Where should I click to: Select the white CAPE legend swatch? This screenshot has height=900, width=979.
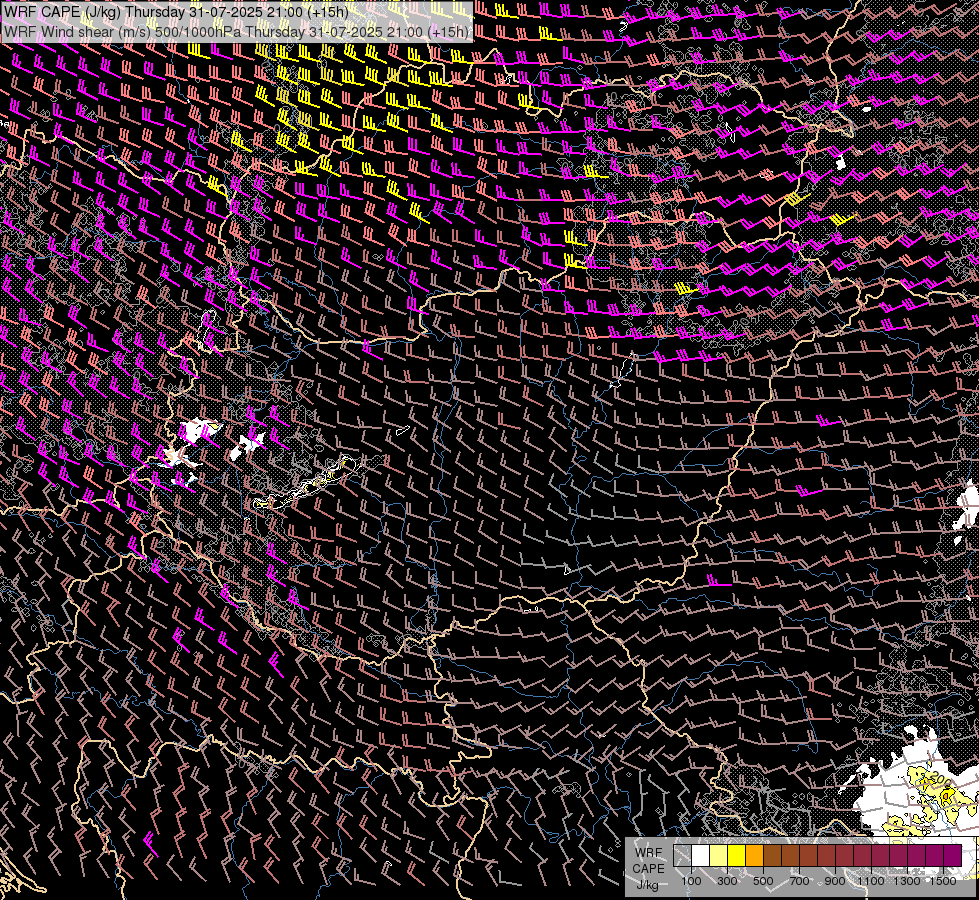[701, 855]
